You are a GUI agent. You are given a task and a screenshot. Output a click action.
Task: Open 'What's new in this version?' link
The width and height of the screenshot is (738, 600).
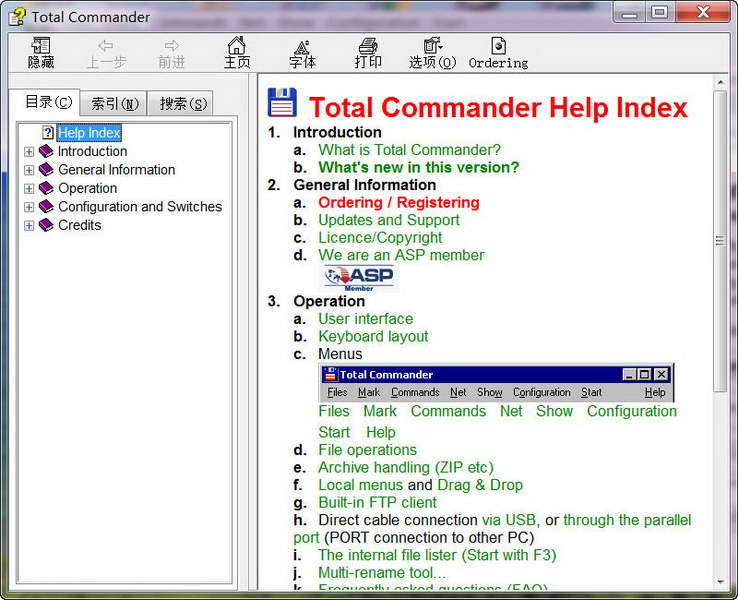[x=418, y=167]
